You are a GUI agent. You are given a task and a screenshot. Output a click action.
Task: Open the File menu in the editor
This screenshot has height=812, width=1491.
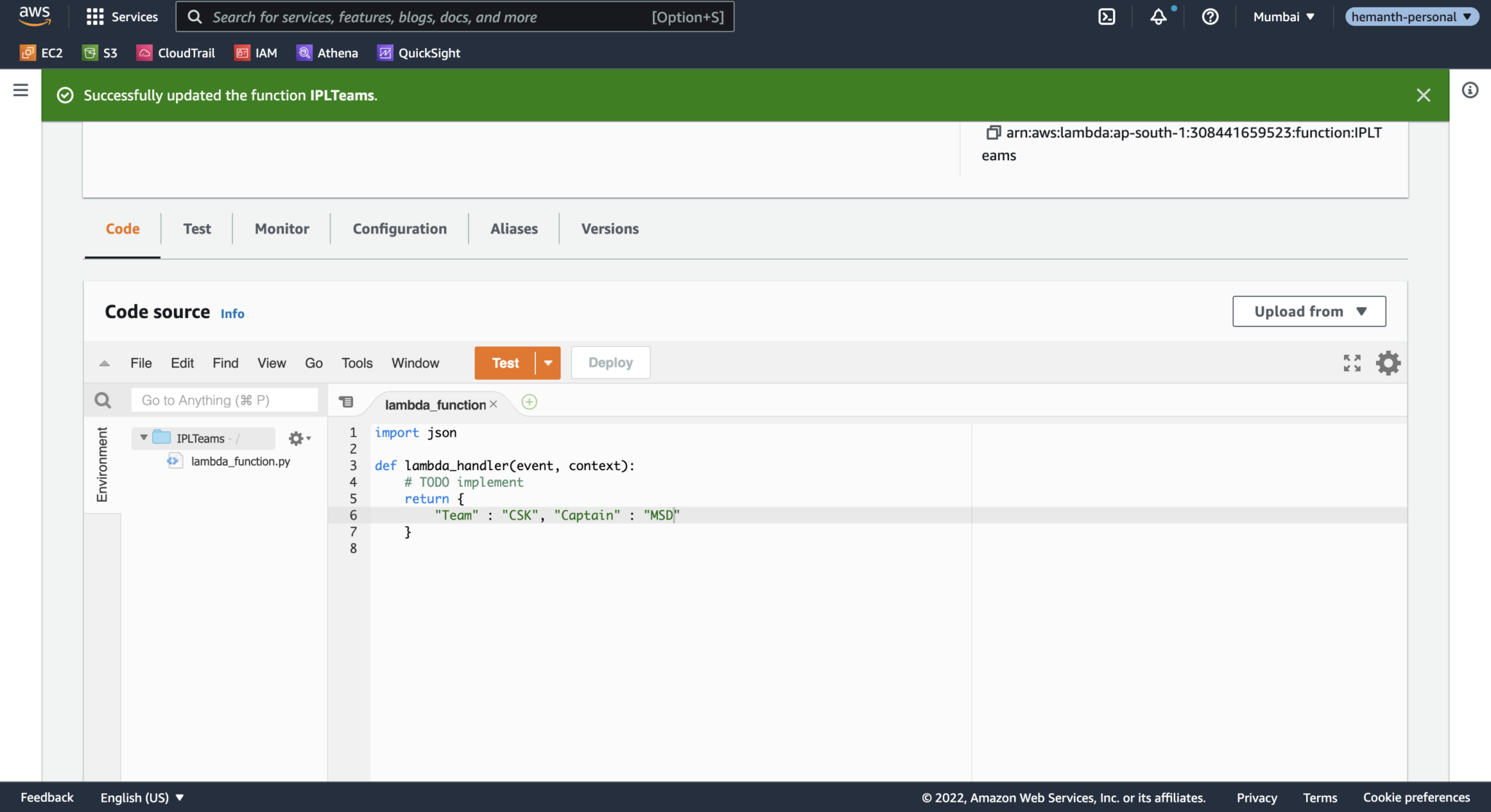141,362
